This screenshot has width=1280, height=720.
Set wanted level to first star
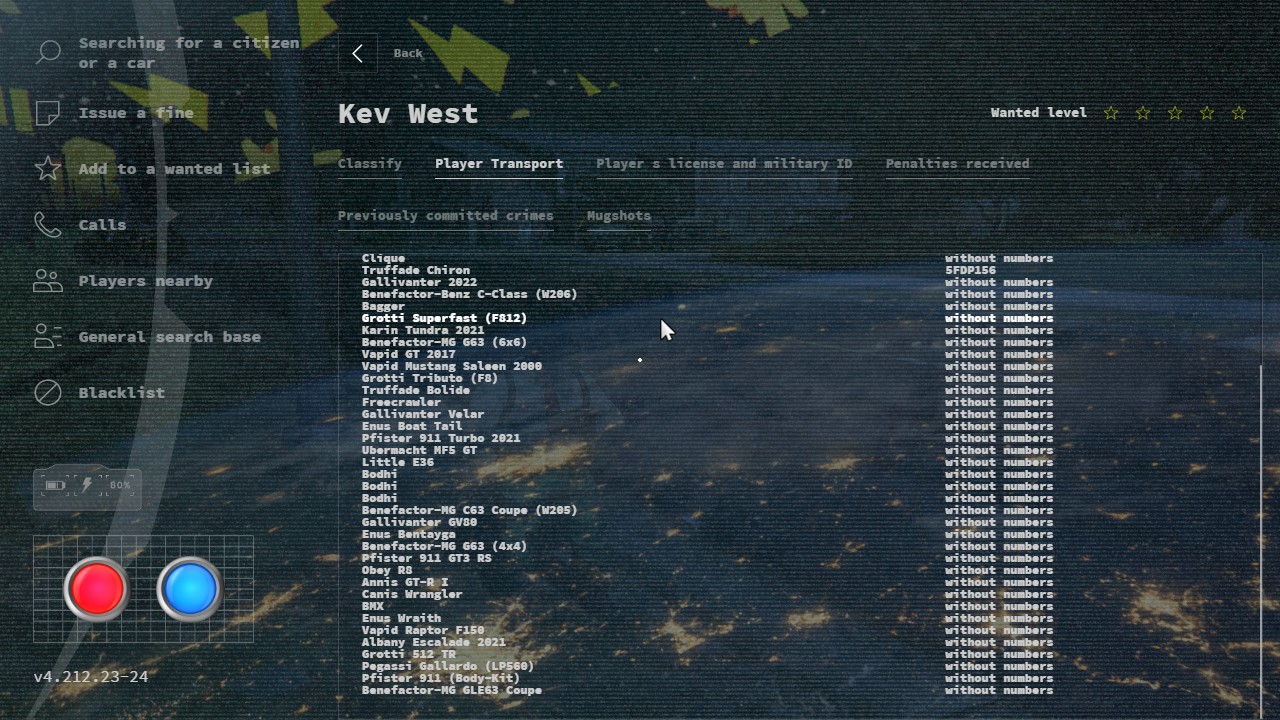[1111, 113]
